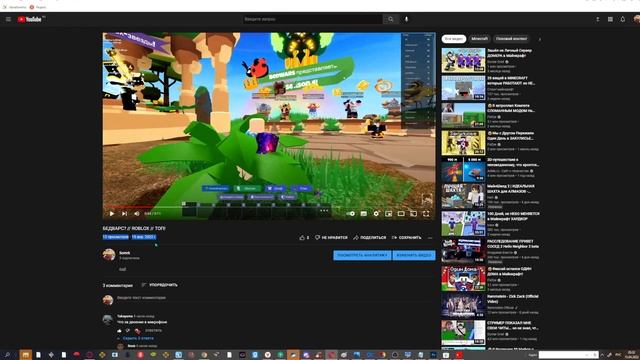640x360 pixels.
Task: Like the video with thumbs-up
Action: pos(302,238)
